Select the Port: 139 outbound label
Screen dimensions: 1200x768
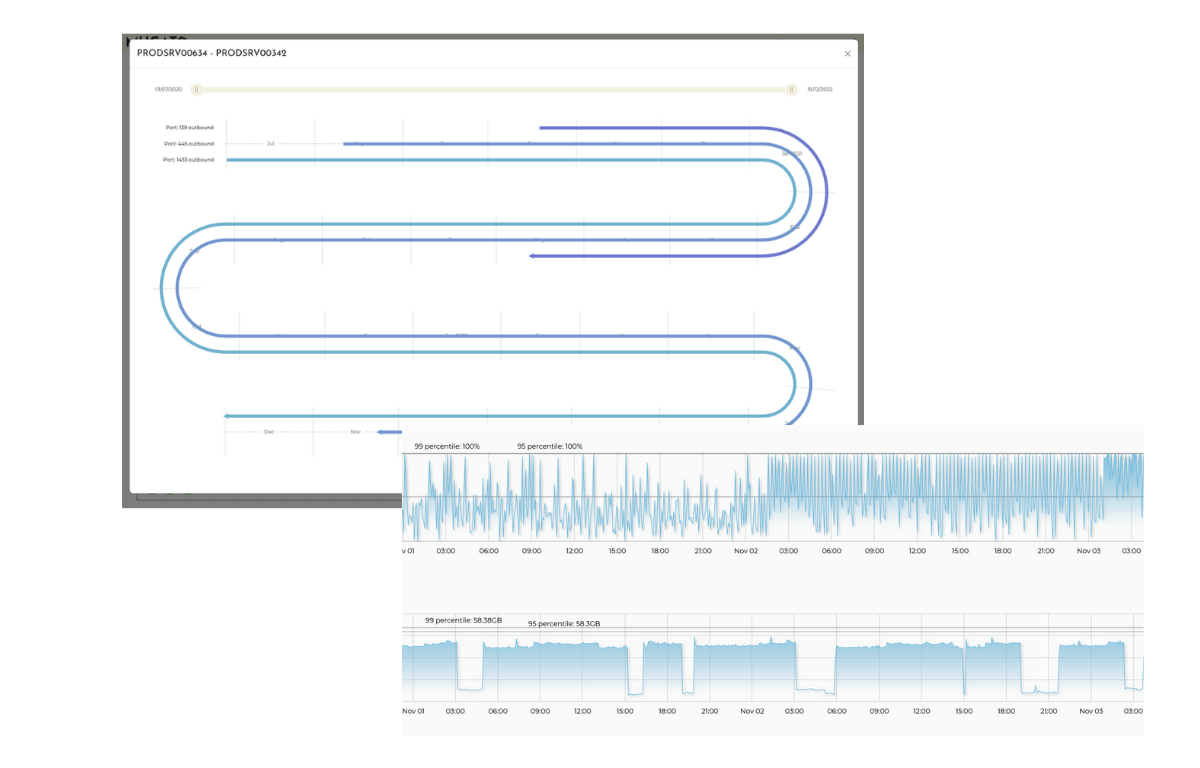pos(189,128)
